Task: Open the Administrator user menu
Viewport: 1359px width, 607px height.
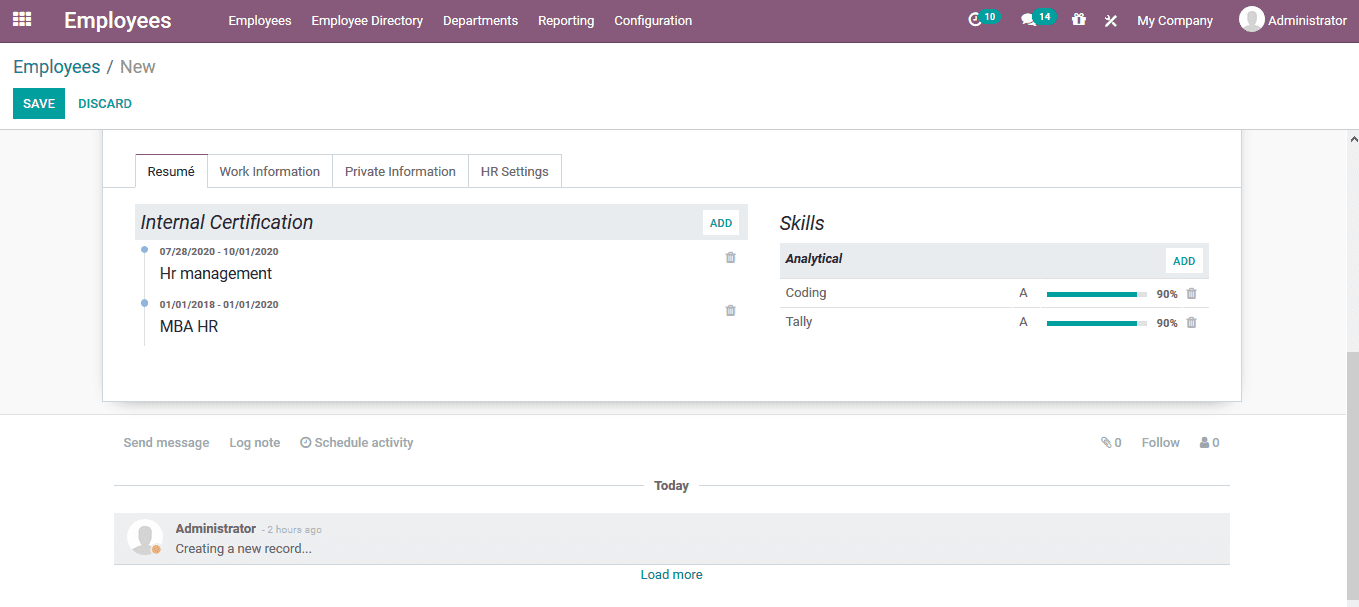Action: coord(1293,19)
